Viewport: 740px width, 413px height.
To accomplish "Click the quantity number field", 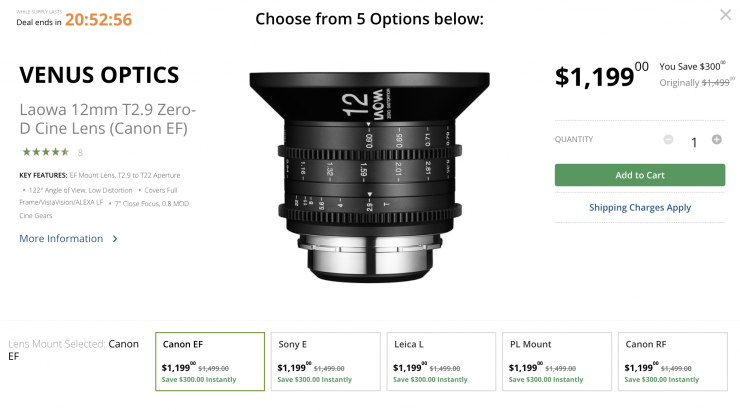I will click(693, 141).
